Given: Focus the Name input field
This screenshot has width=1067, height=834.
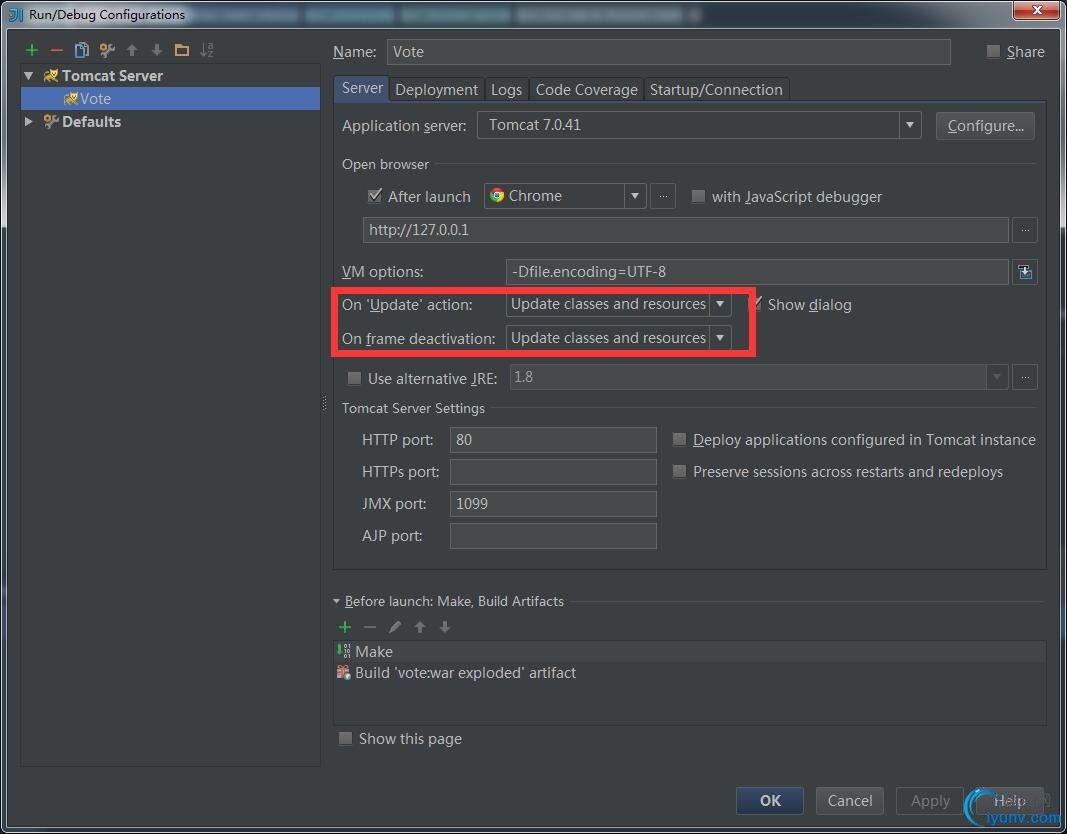Looking at the screenshot, I should point(668,52).
